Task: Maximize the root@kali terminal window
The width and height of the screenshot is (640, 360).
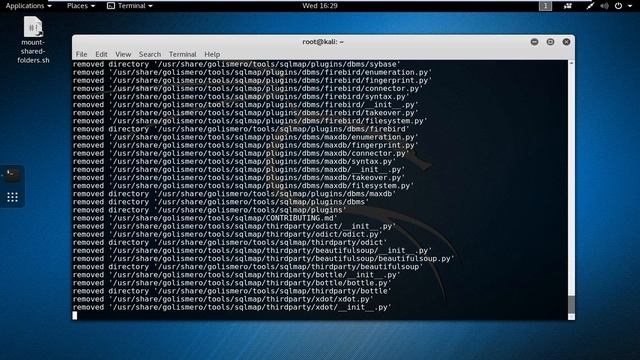Action: click(550, 42)
